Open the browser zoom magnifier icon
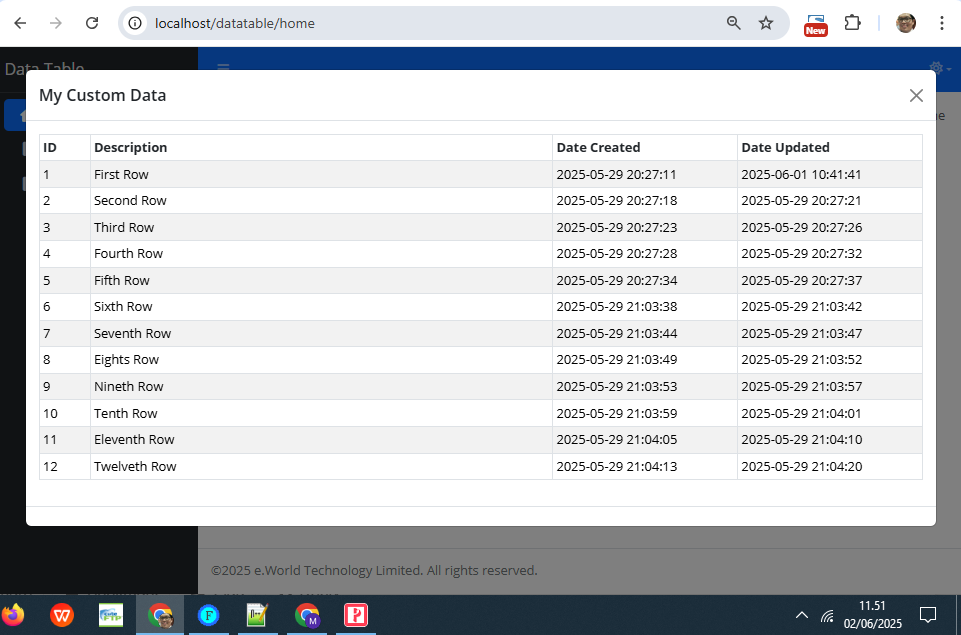Viewport: 961px width, 635px height. (x=734, y=23)
